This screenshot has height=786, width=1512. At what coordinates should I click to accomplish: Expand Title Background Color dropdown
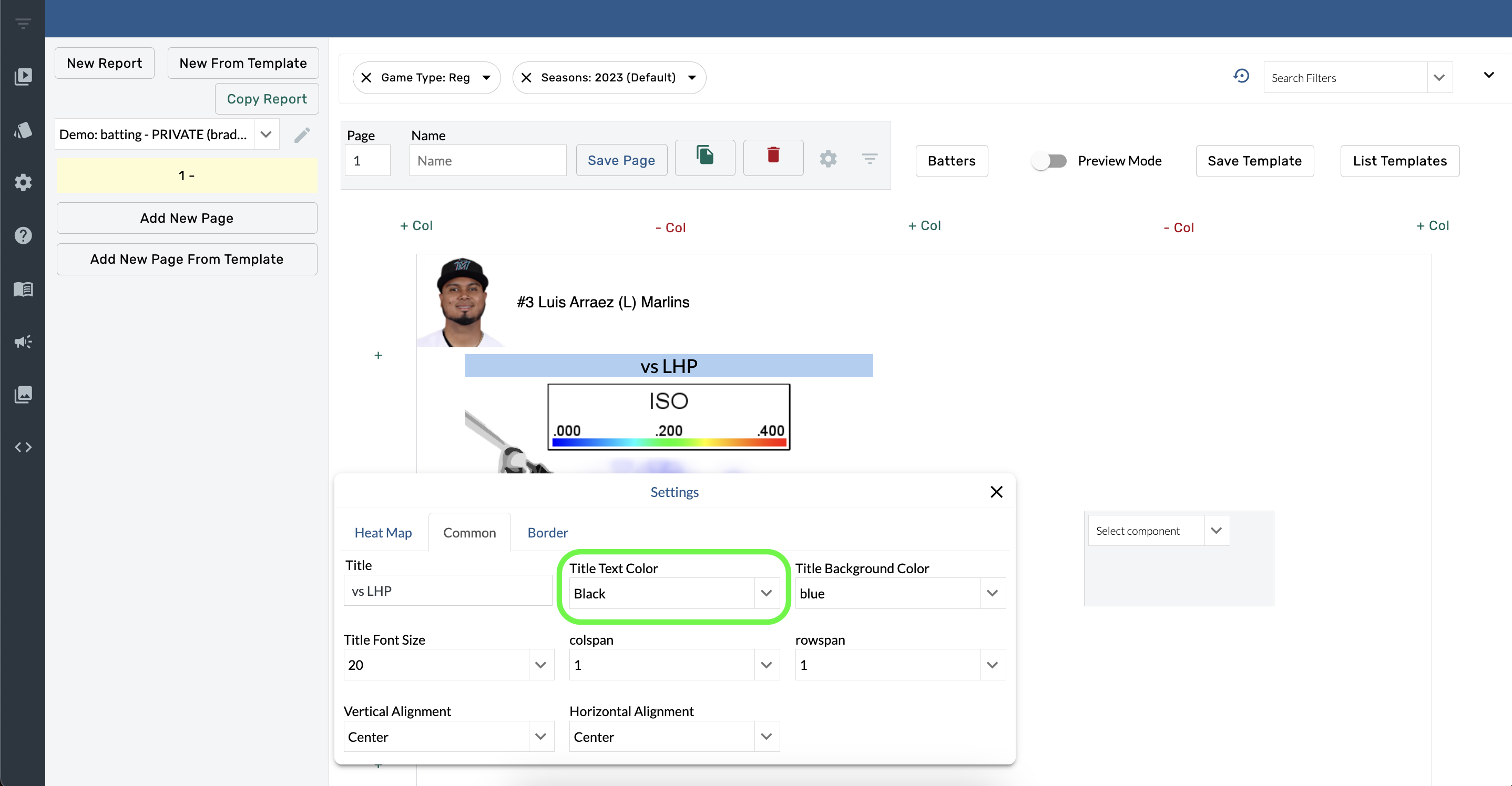[x=992, y=594]
